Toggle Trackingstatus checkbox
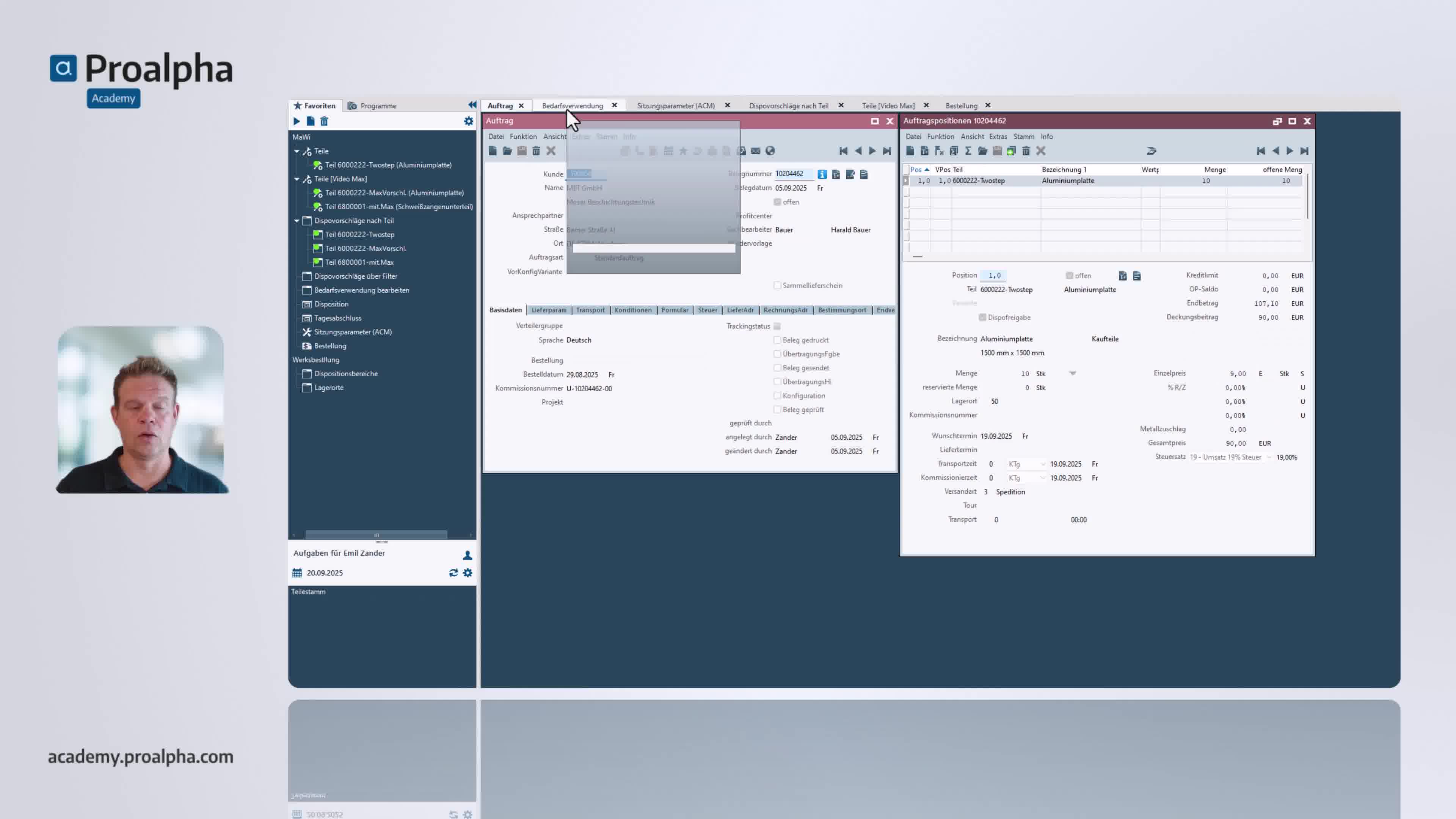Viewport: 1456px width, 819px height. (777, 326)
